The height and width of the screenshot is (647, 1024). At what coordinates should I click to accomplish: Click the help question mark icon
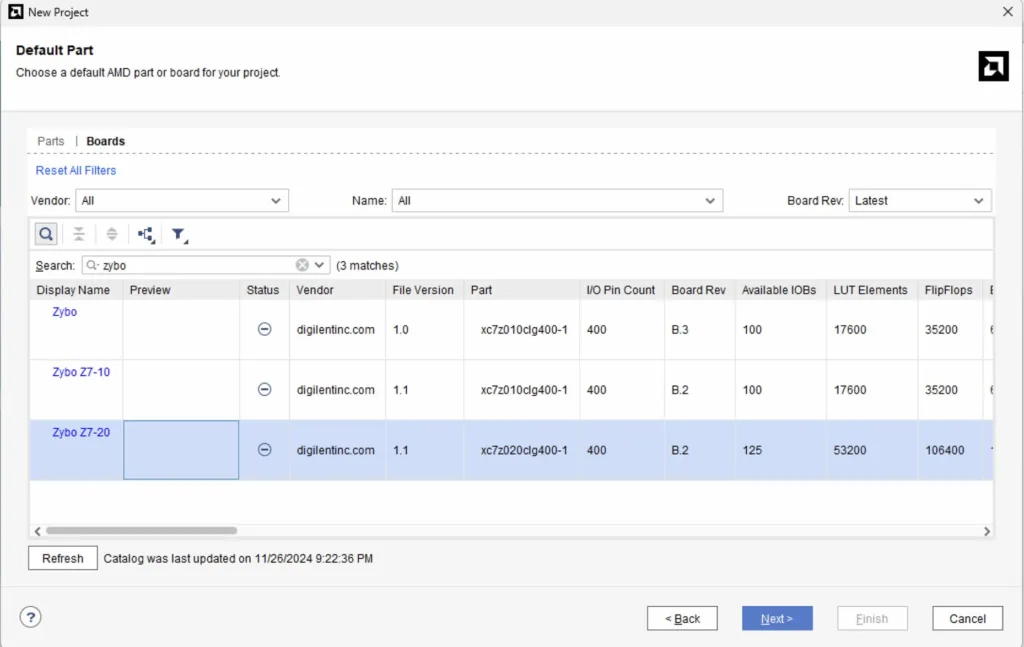(30, 618)
